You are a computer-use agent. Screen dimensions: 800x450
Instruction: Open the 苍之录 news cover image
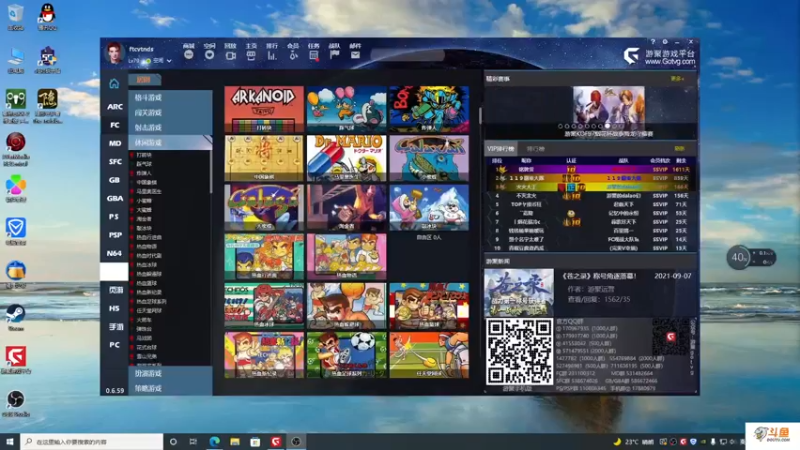click(519, 292)
